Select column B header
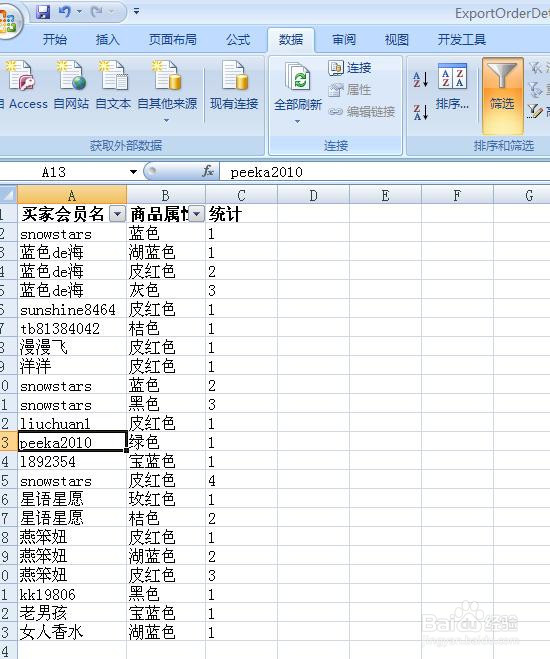The height and width of the screenshot is (659, 550). coord(166,195)
